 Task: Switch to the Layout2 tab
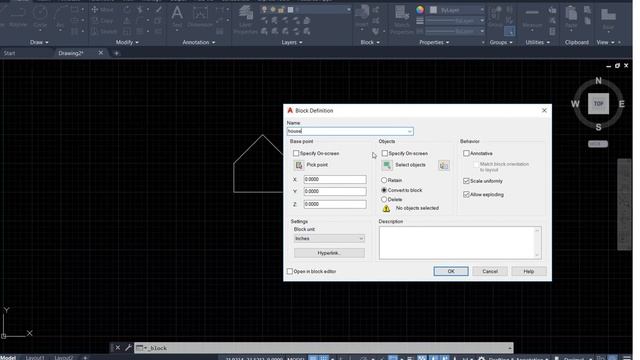tap(64, 358)
